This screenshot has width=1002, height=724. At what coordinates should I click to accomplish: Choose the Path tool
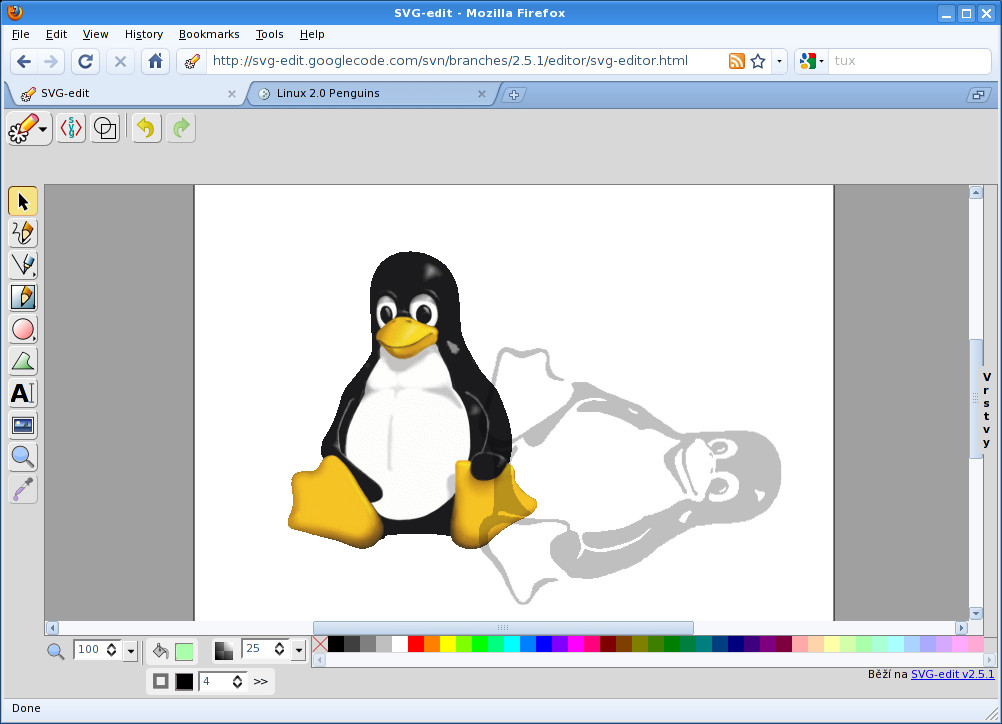23,361
